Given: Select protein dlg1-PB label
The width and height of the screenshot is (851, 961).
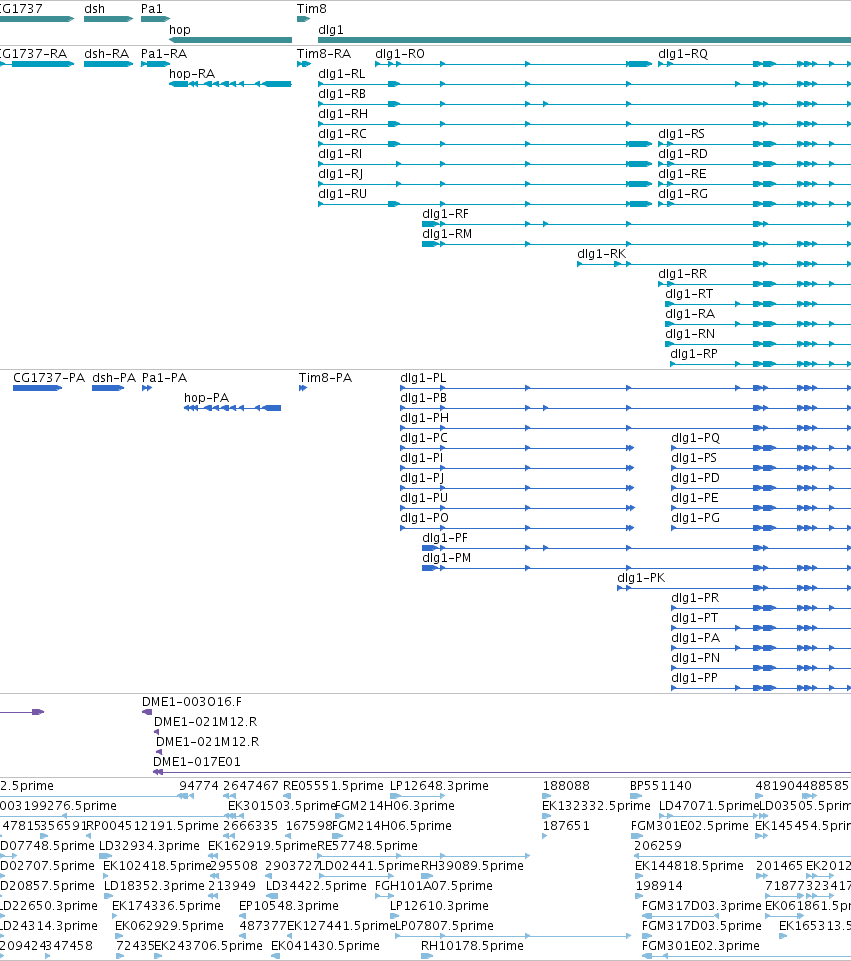Looking at the screenshot, I should coord(423,398).
